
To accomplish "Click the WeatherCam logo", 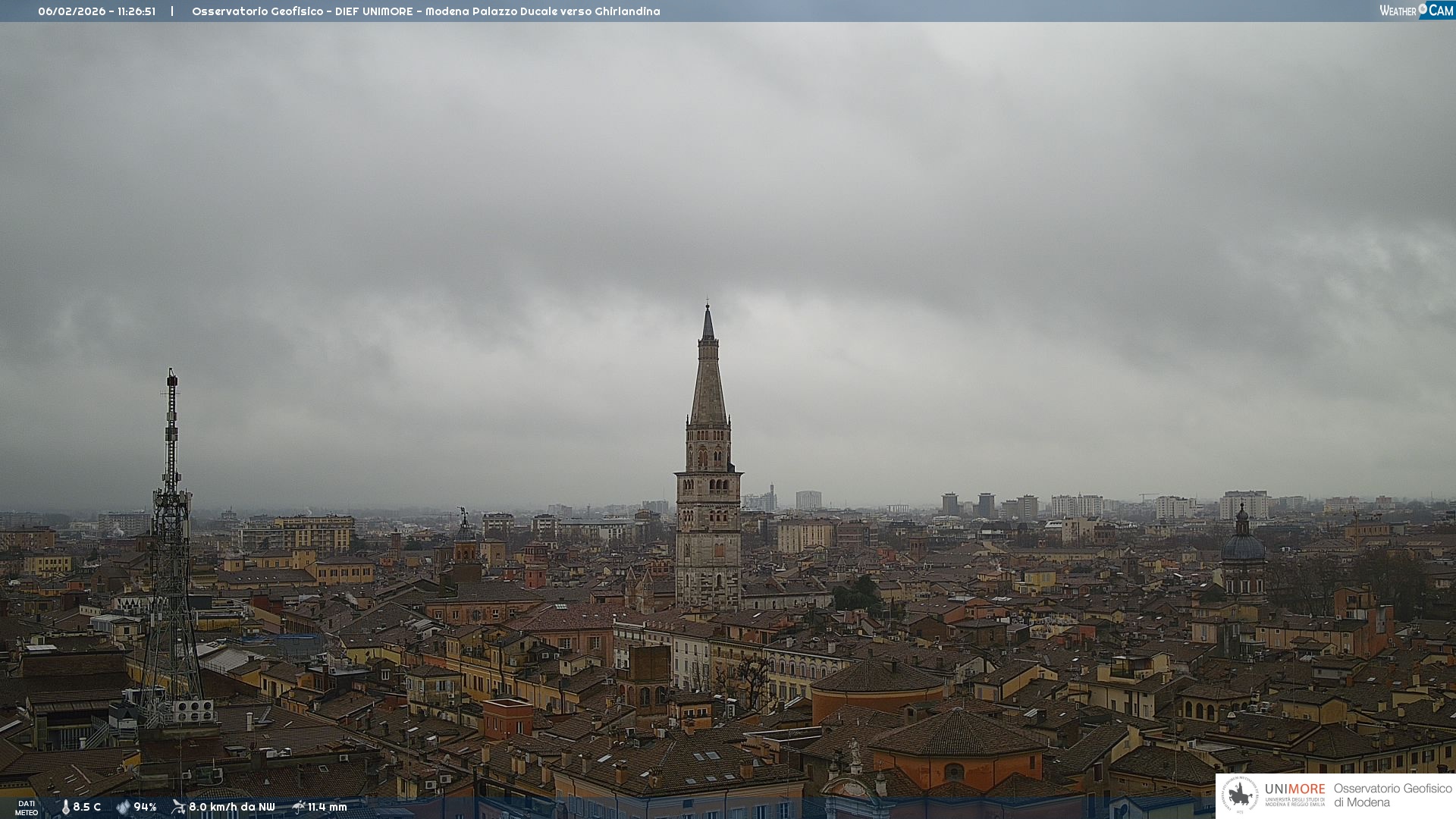I will [1416, 11].
